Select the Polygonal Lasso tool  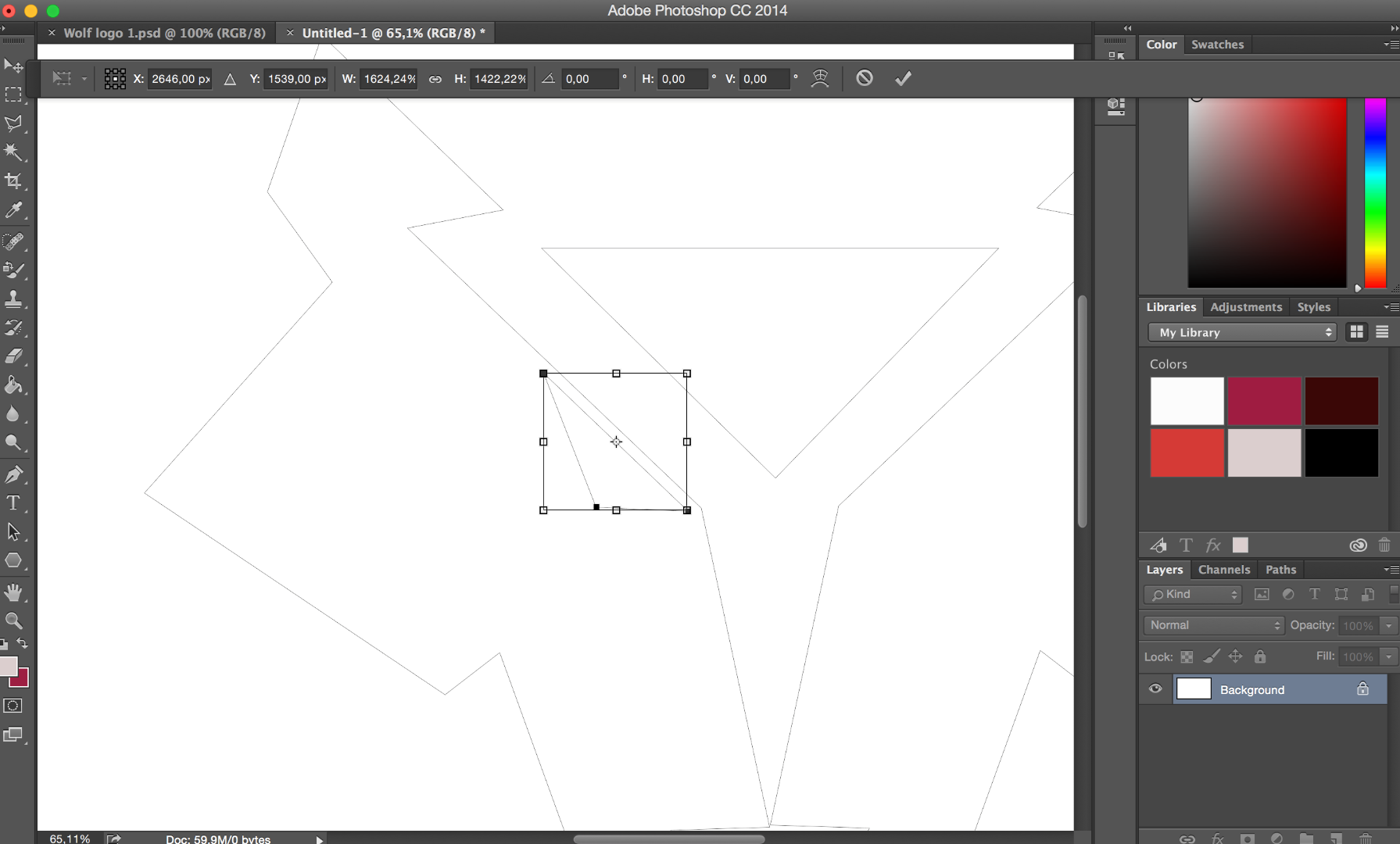[13, 123]
